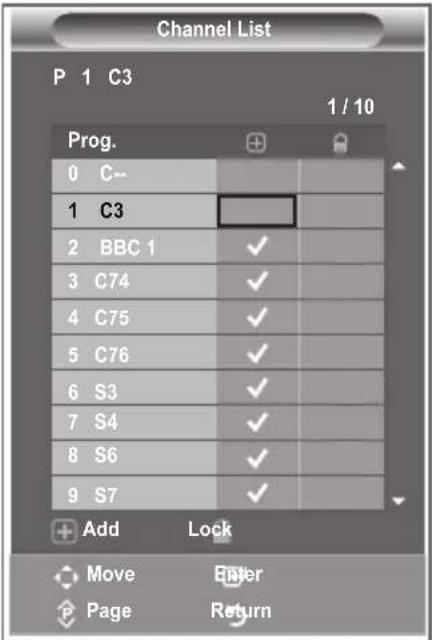Viewport: 432px width, 640px height.
Task: Toggle the lock cell for channel S4
Action: (341, 422)
